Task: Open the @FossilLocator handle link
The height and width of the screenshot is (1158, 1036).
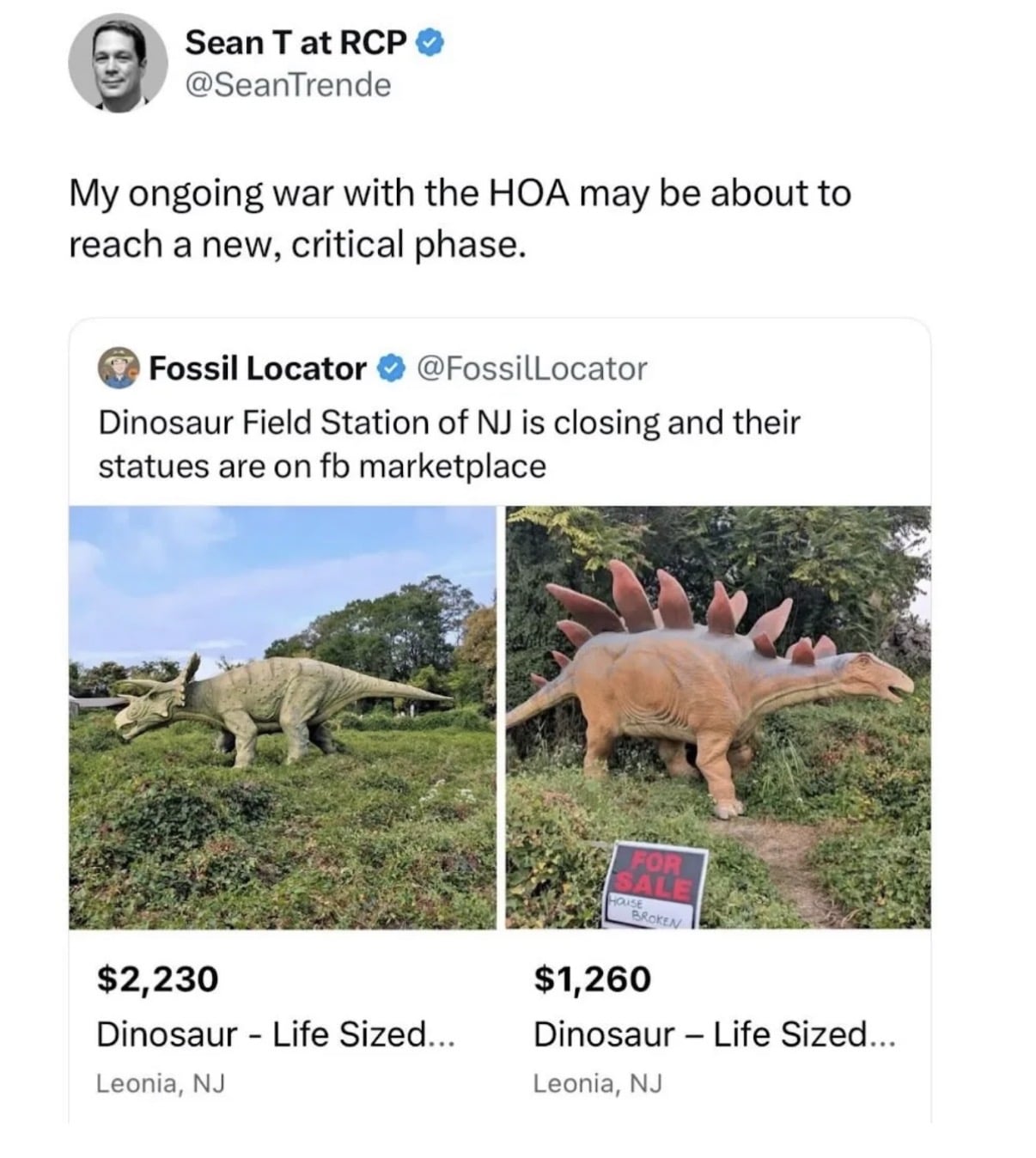Action: point(532,369)
